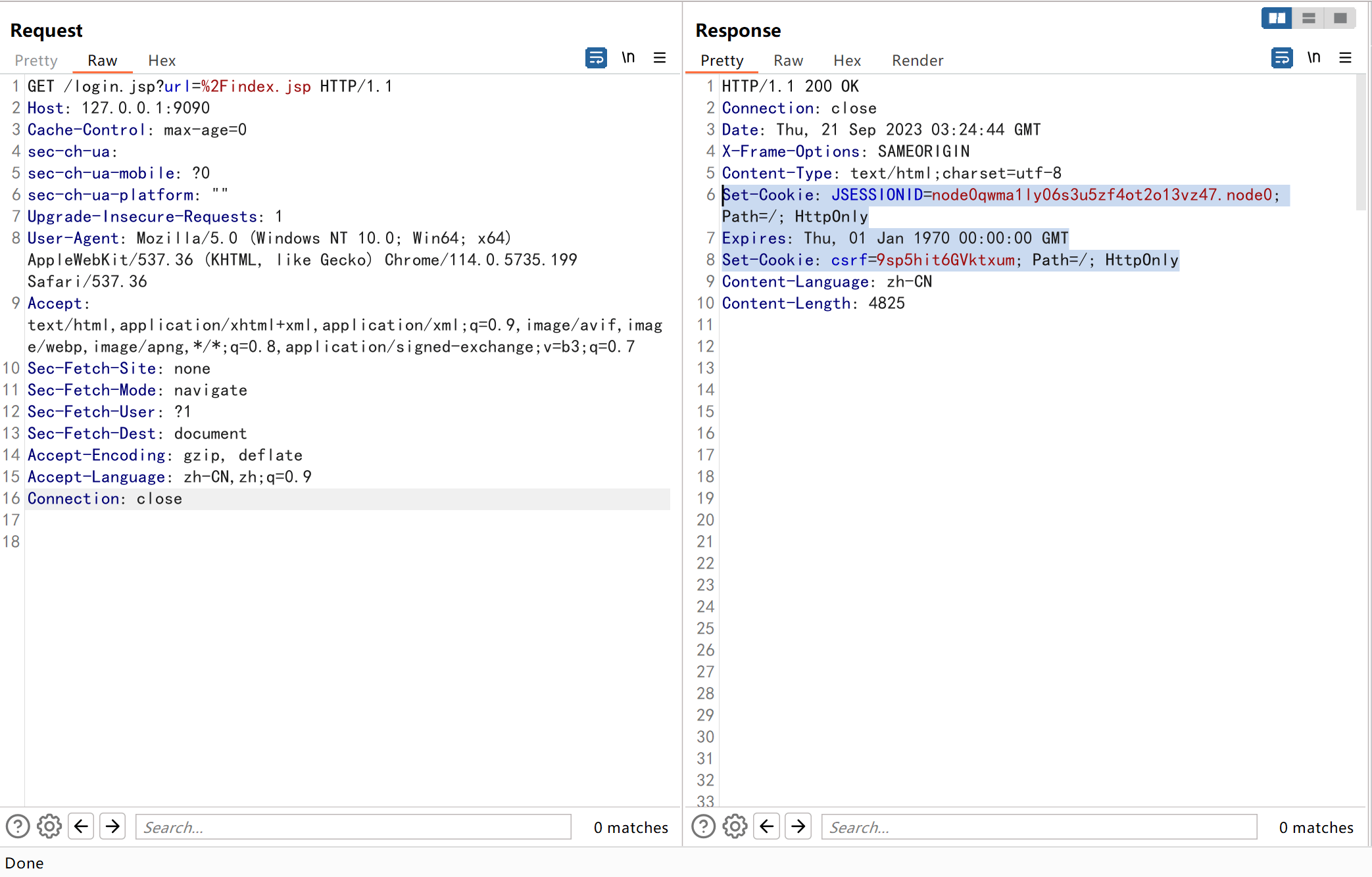Go to next match in Response search
Screen dimensions: 1372x877
(798, 826)
